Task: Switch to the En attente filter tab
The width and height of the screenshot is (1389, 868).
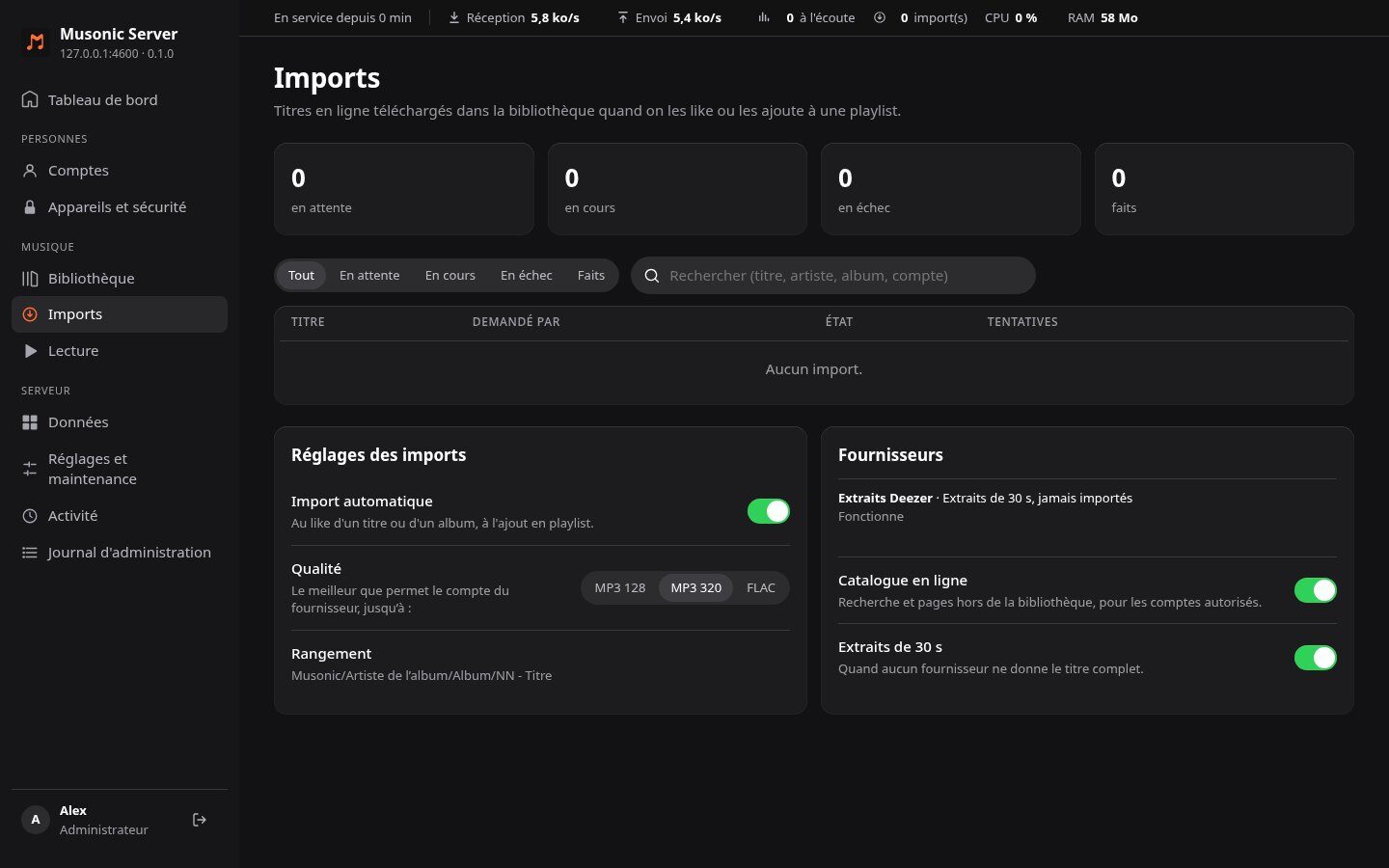Action: pos(369,276)
